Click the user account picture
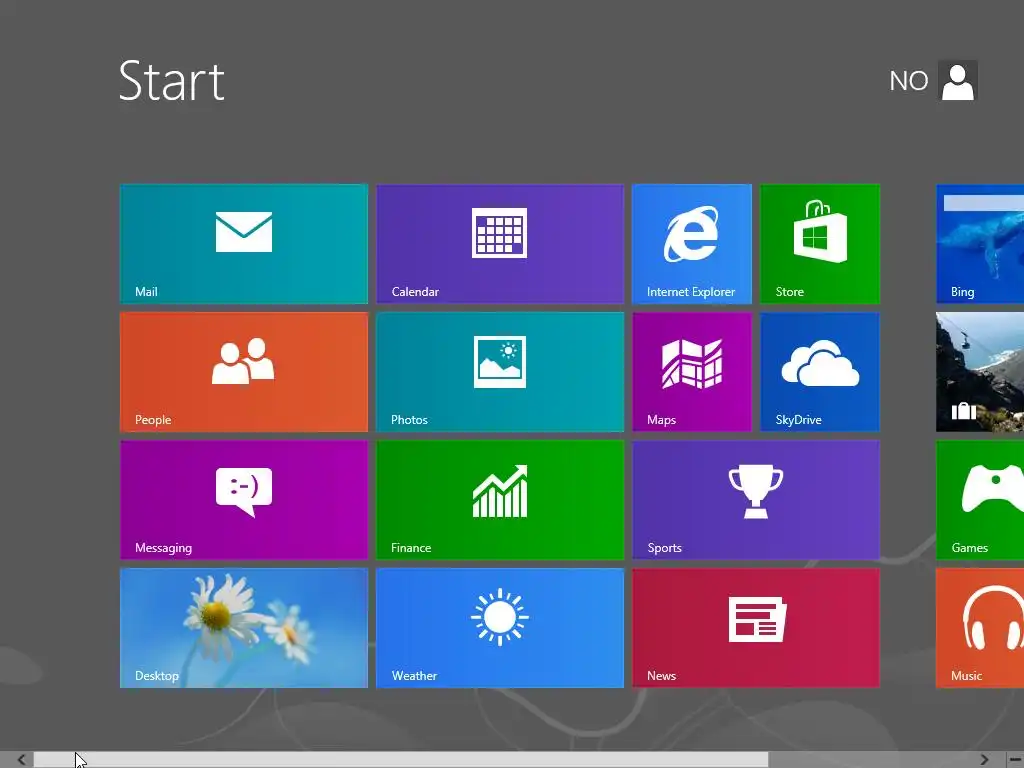Viewport: 1024px width, 768px height. click(958, 80)
